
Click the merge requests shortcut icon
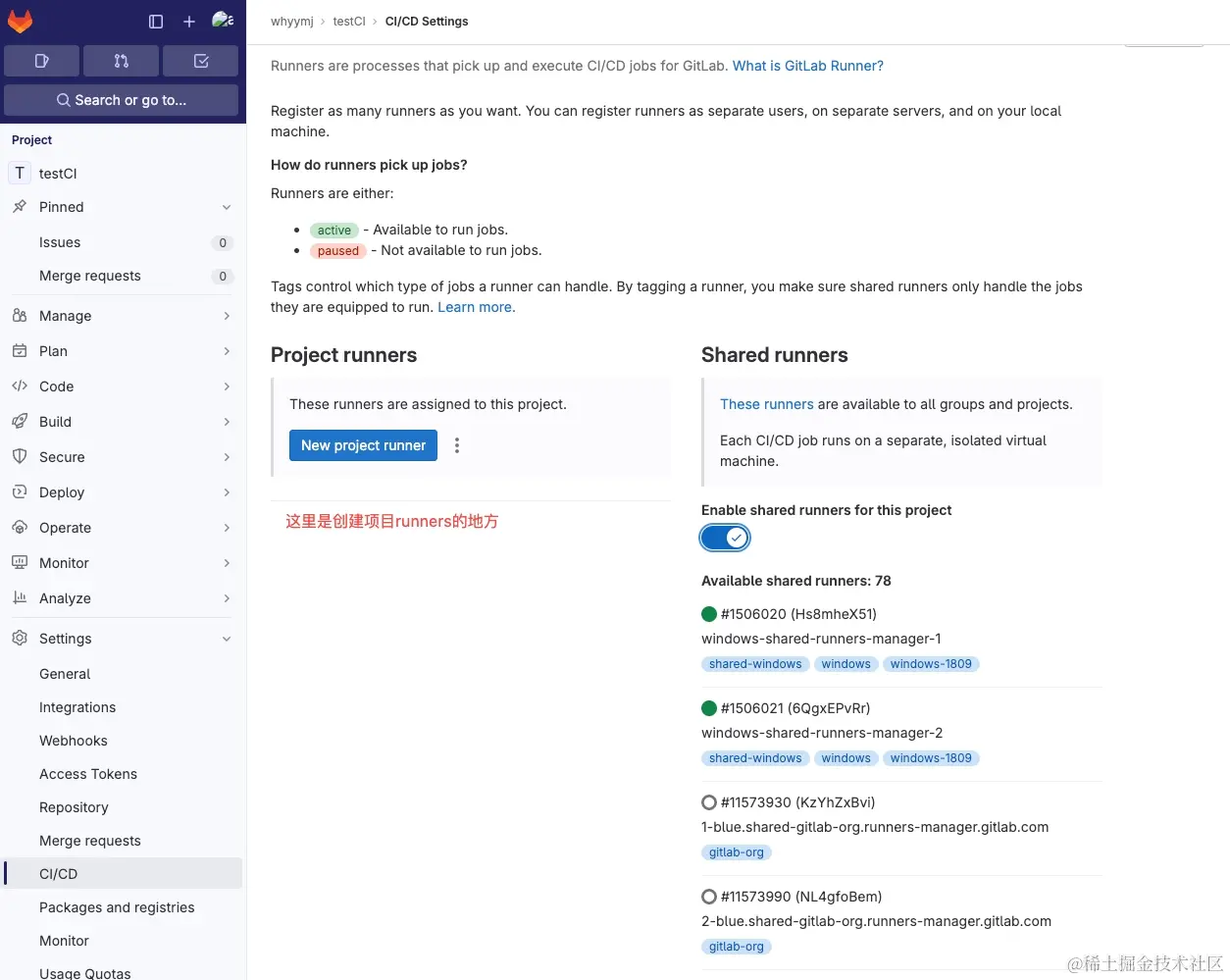[x=121, y=61]
